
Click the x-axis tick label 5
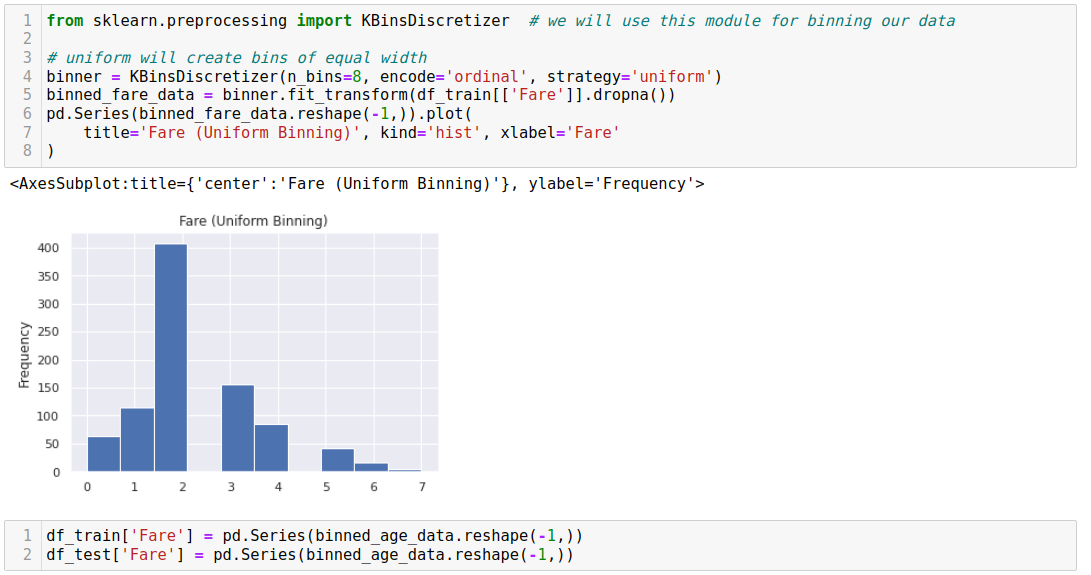(326, 487)
